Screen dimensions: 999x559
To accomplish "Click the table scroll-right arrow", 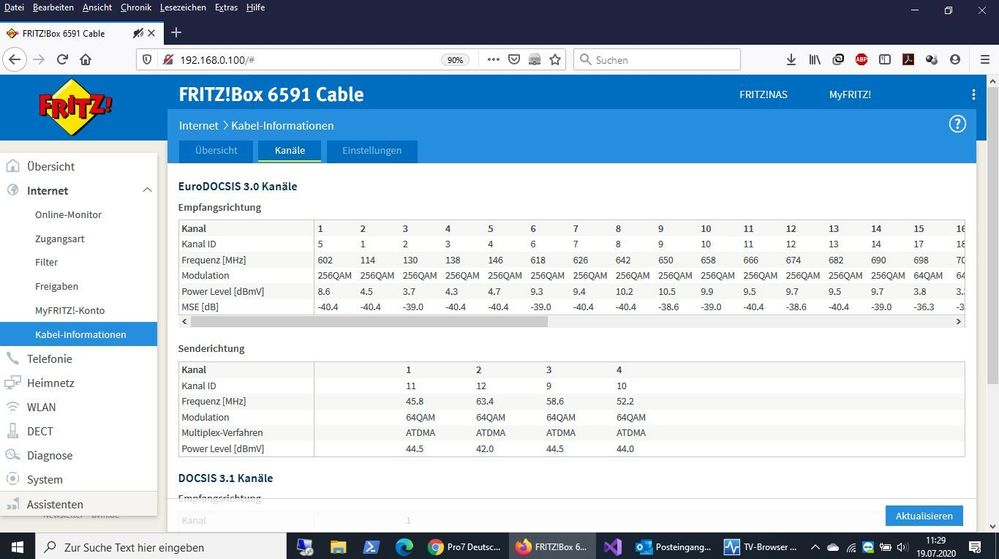I will (958, 322).
